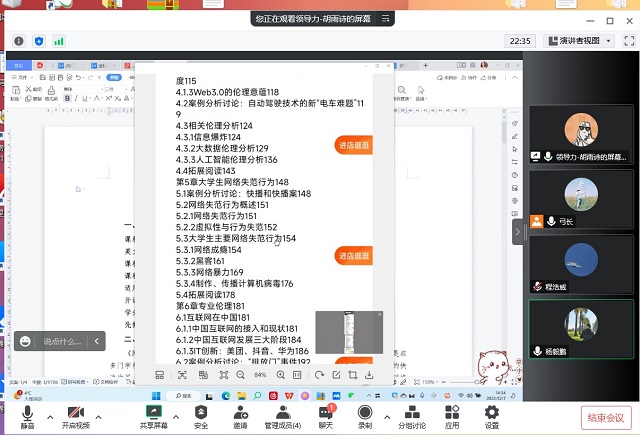
Task: Open 管理成员(4) member management
Action: point(283,417)
